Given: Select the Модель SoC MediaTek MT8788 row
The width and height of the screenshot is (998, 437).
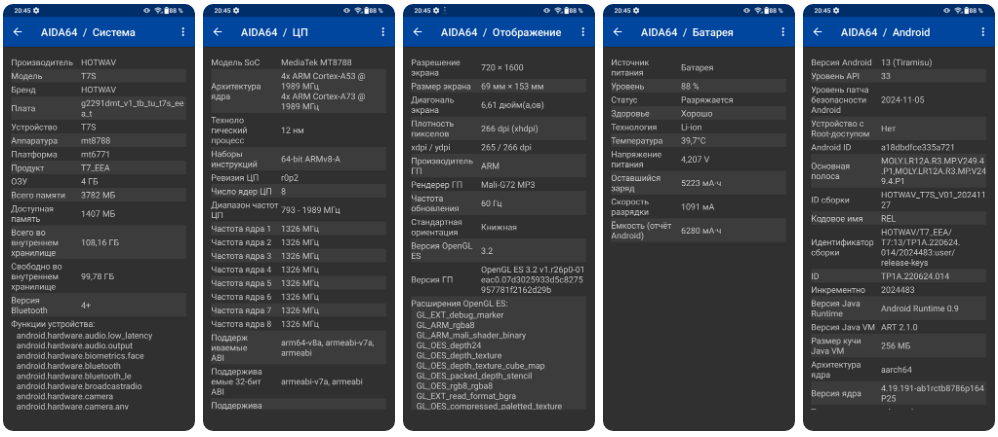Looking at the screenshot, I should pos(295,62).
